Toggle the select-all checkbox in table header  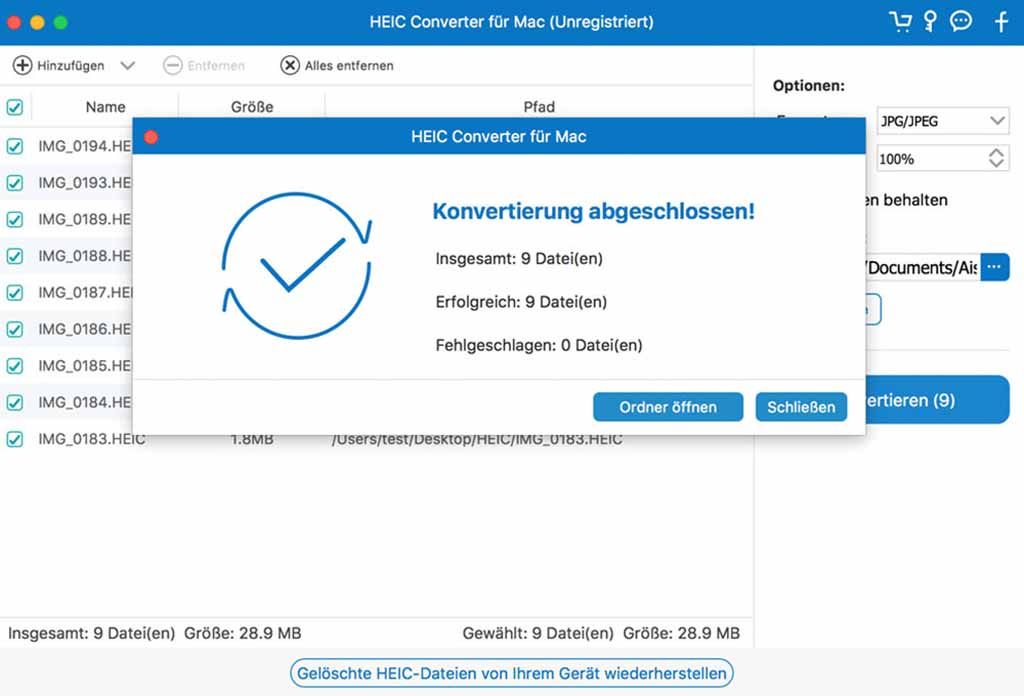point(14,106)
